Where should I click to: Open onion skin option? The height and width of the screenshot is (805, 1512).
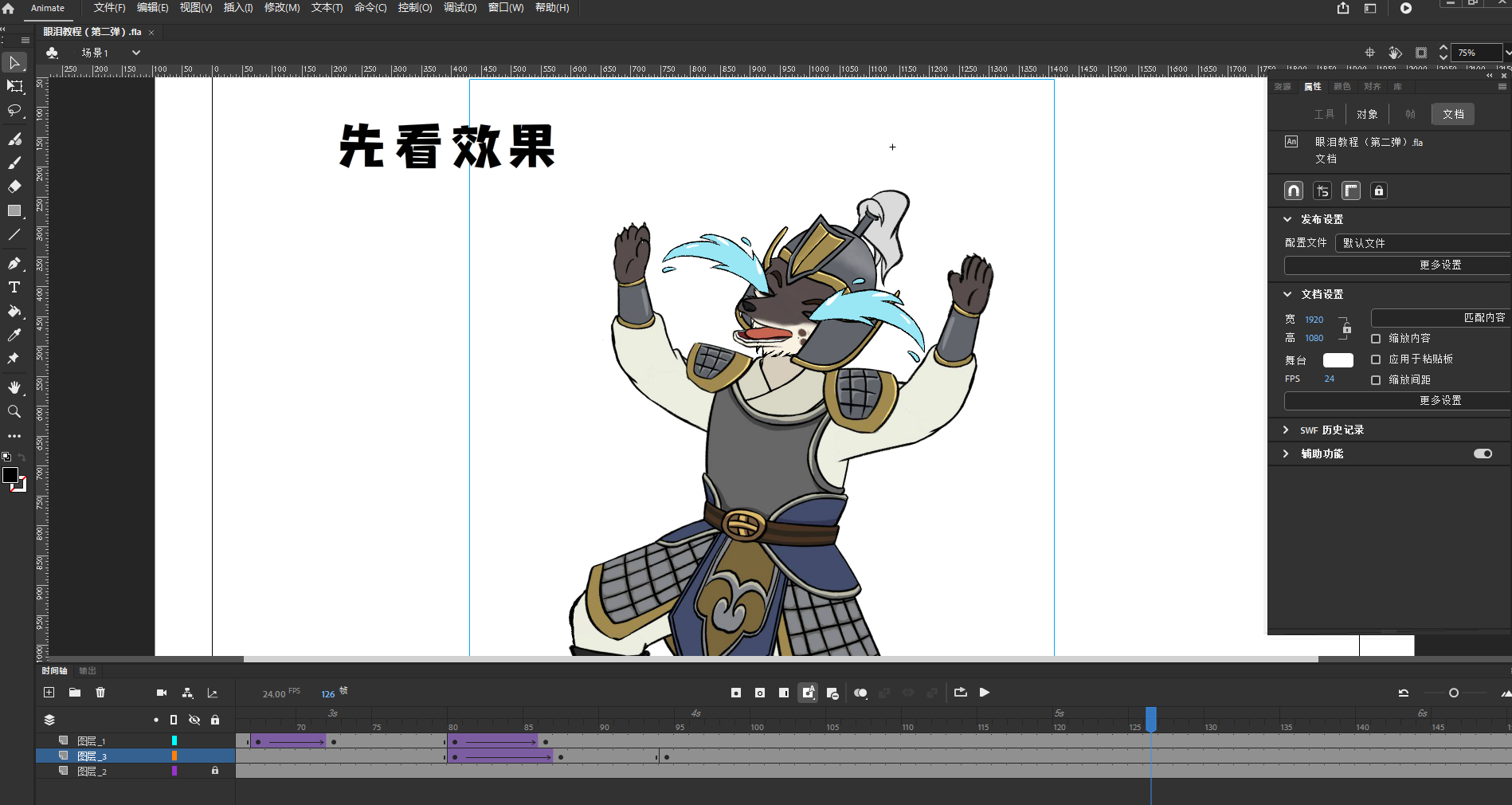click(x=860, y=693)
